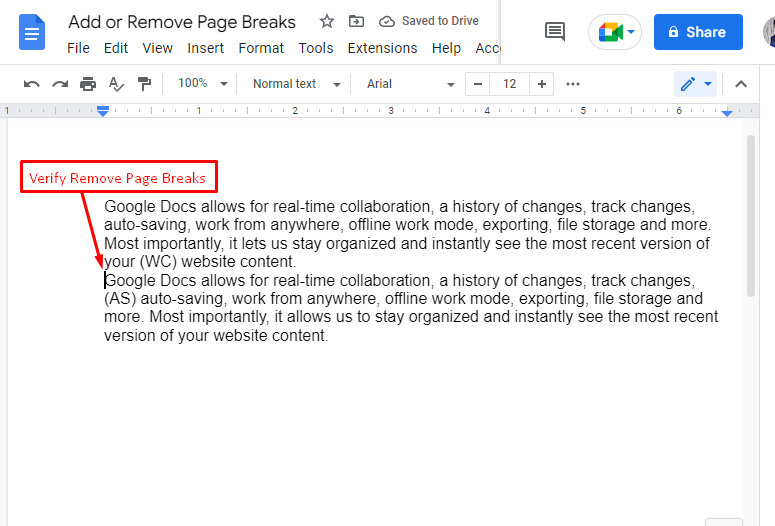Click the Move to folder icon
This screenshot has height=526, width=775.
click(356, 21)
